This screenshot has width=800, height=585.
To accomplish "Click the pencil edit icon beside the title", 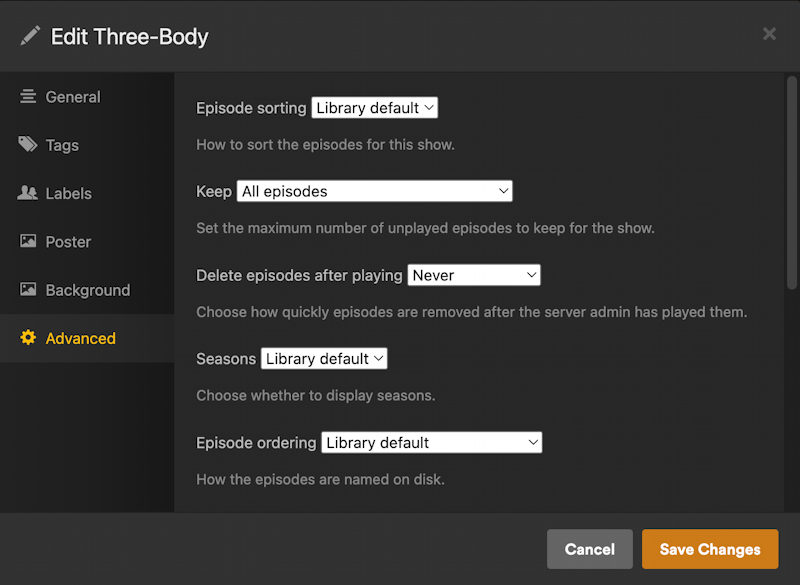I will point(30,36).
